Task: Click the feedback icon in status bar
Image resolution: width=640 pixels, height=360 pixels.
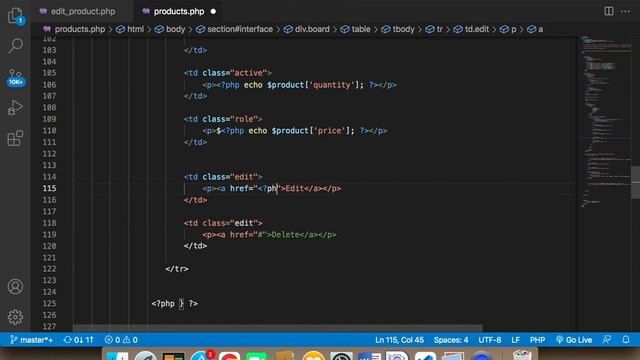Action: tap(607, 340)
